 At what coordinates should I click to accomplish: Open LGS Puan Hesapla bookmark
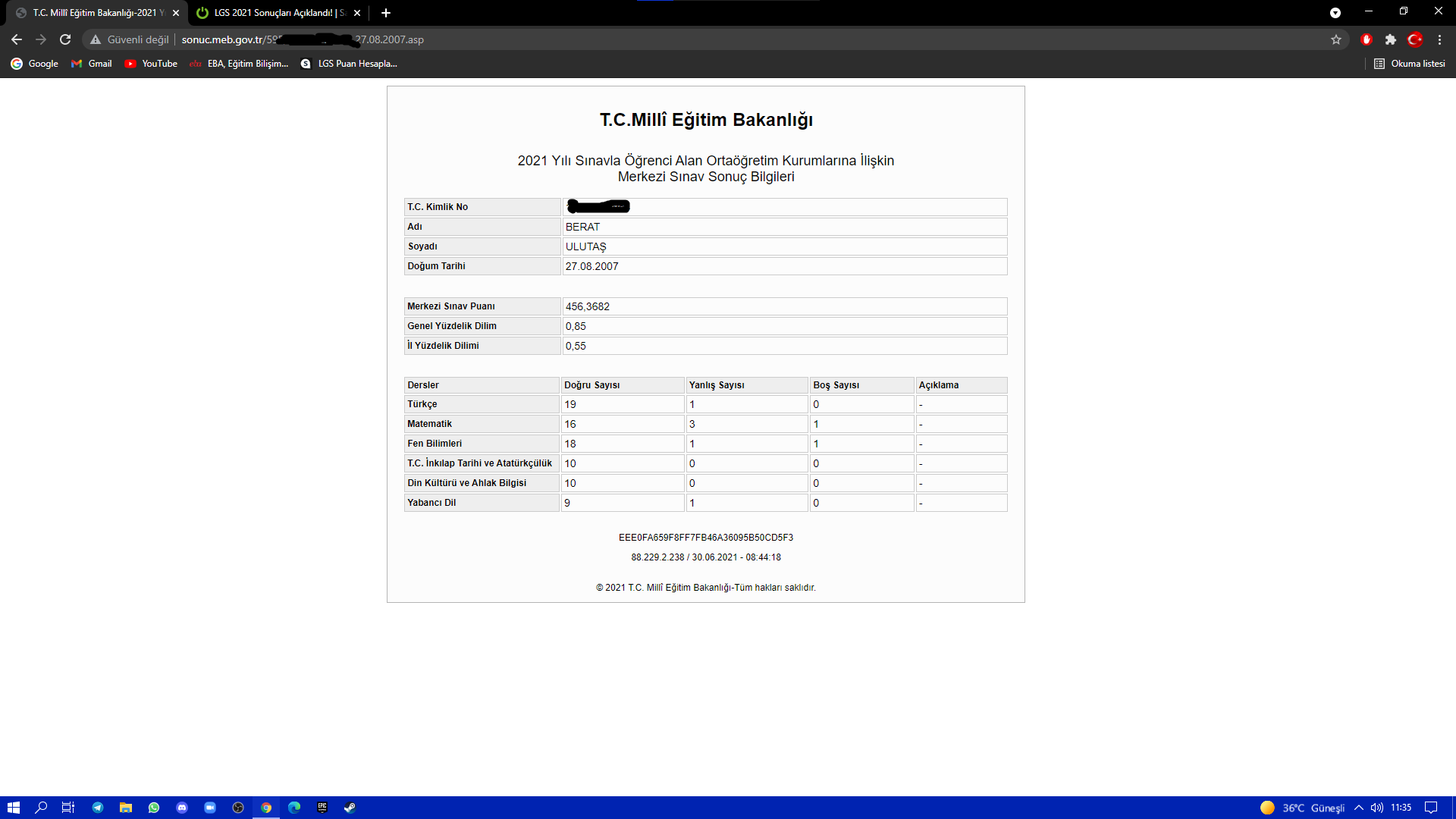click(x=349, y=64)
